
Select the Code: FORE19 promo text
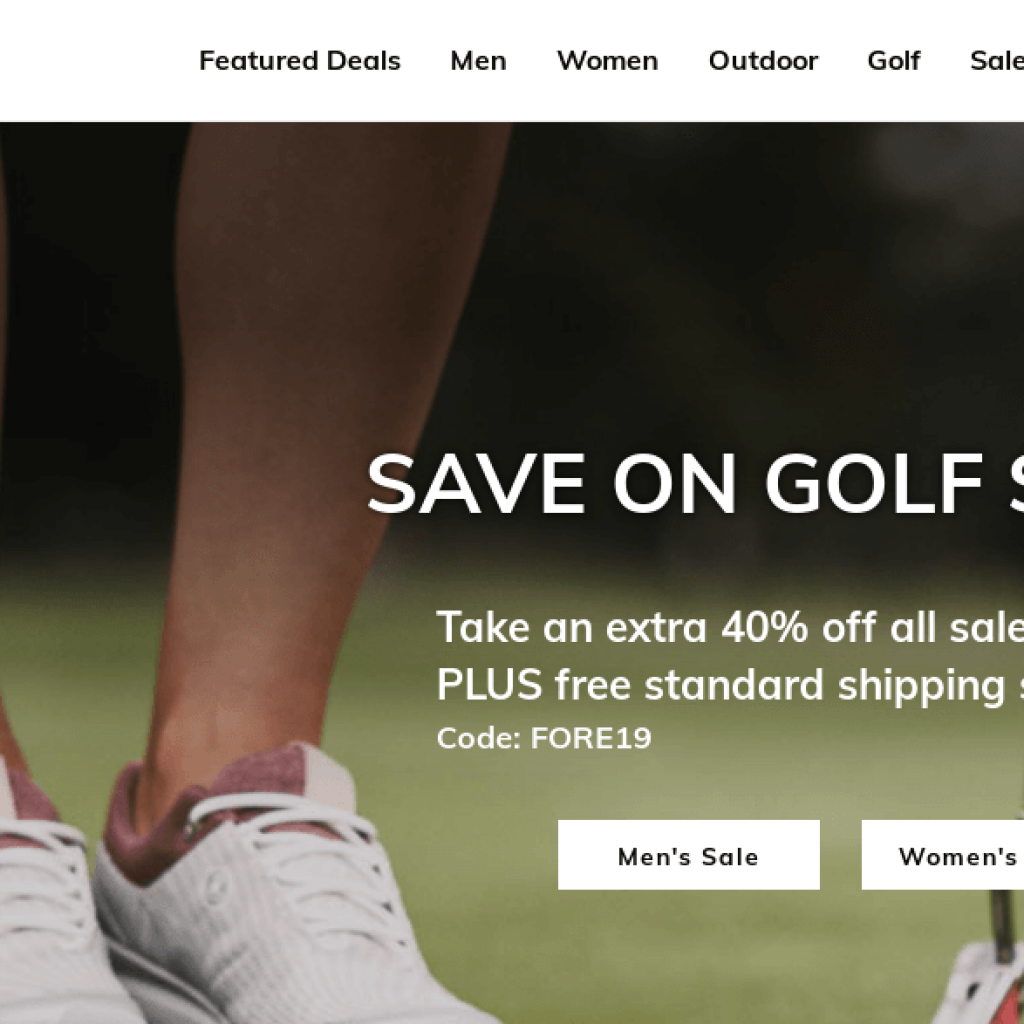tap(544, 738)
